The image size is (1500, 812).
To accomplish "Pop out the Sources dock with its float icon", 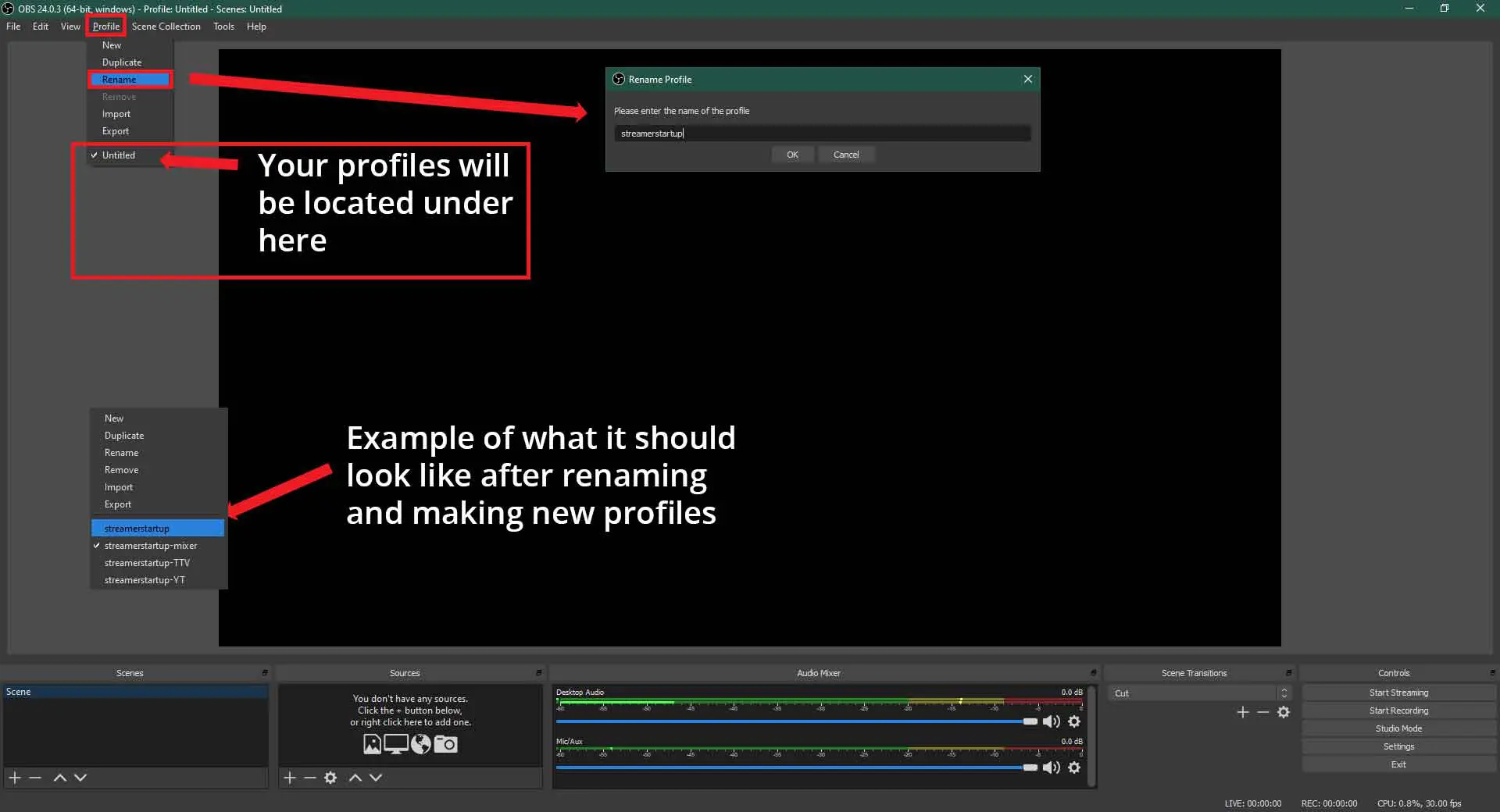I will pyautogui.click(x=538, y=673).
